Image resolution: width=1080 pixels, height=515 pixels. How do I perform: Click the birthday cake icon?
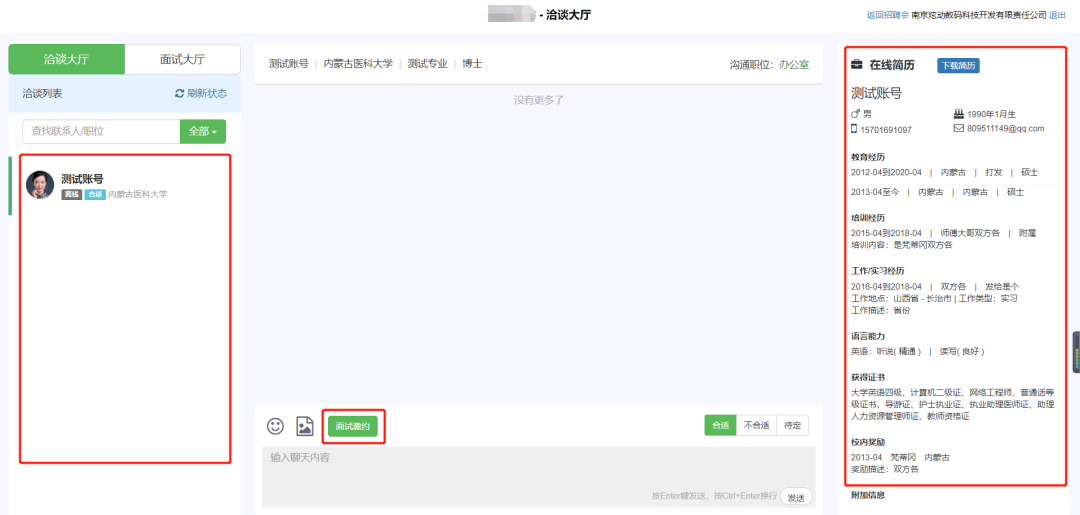959,114
